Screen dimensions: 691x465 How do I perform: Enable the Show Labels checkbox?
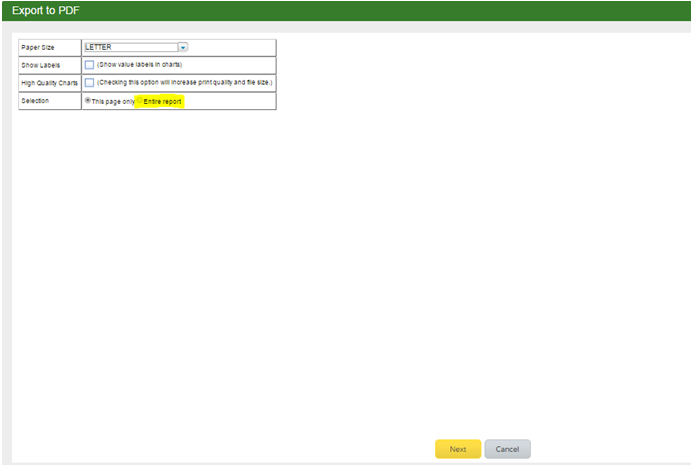89,65
